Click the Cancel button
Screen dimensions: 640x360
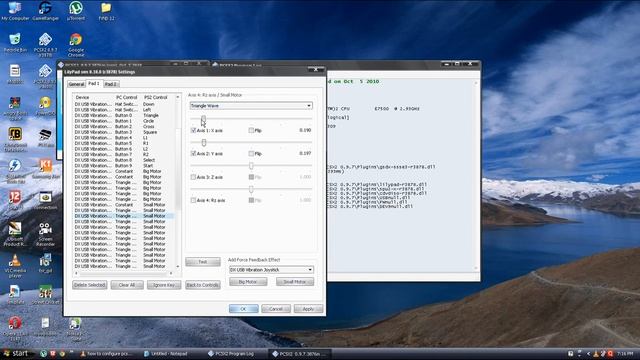276,309
